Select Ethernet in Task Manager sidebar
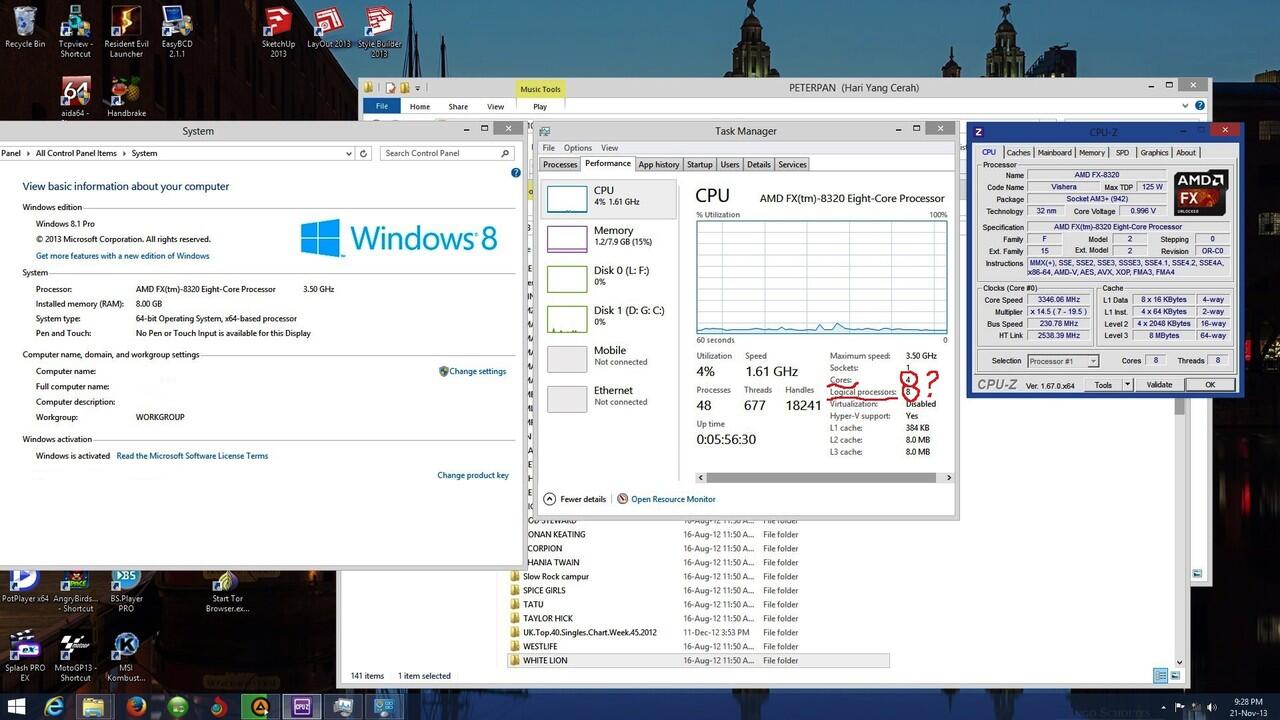Image resolution: width=1280 pixels, height=720 pixels. [x=608, y=397]
